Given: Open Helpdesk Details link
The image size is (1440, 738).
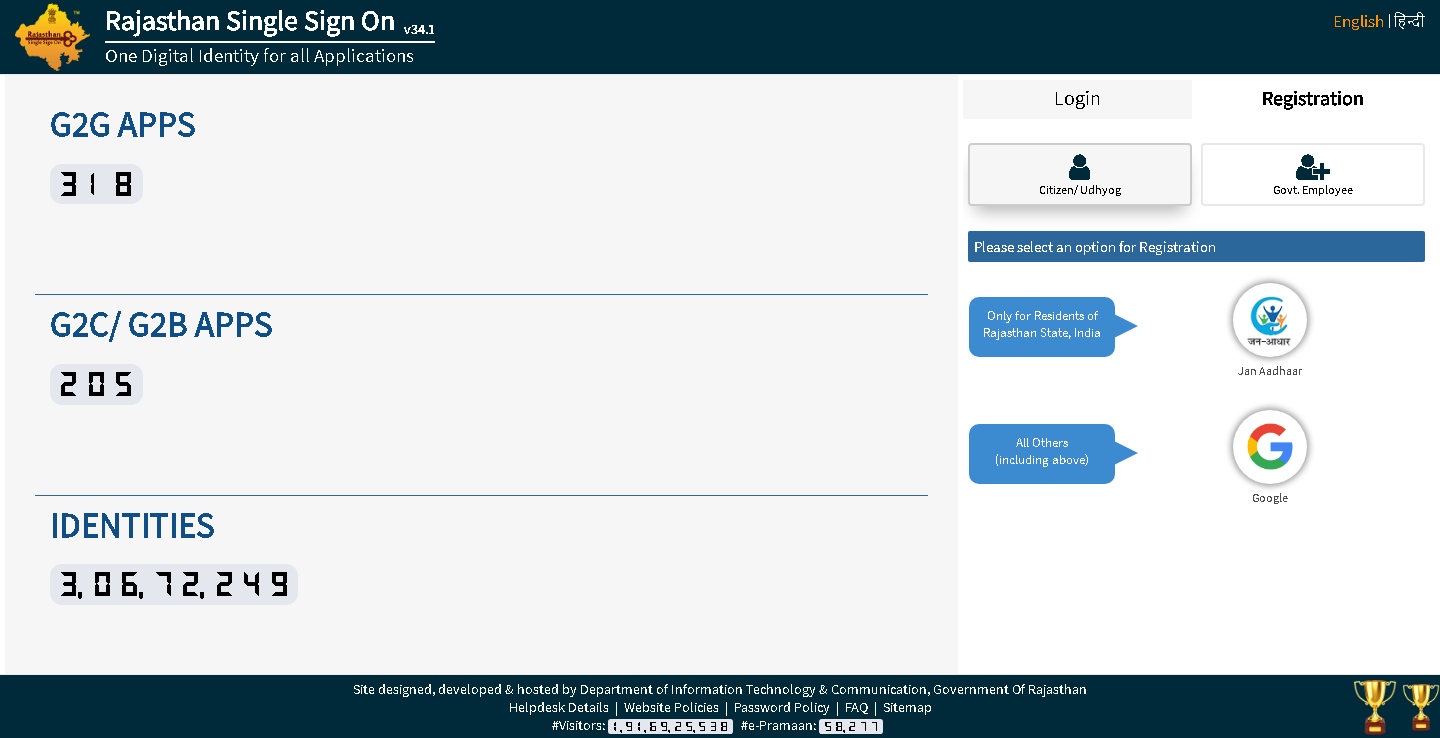Looking at the screenshot, I should (x=558, y=707).
